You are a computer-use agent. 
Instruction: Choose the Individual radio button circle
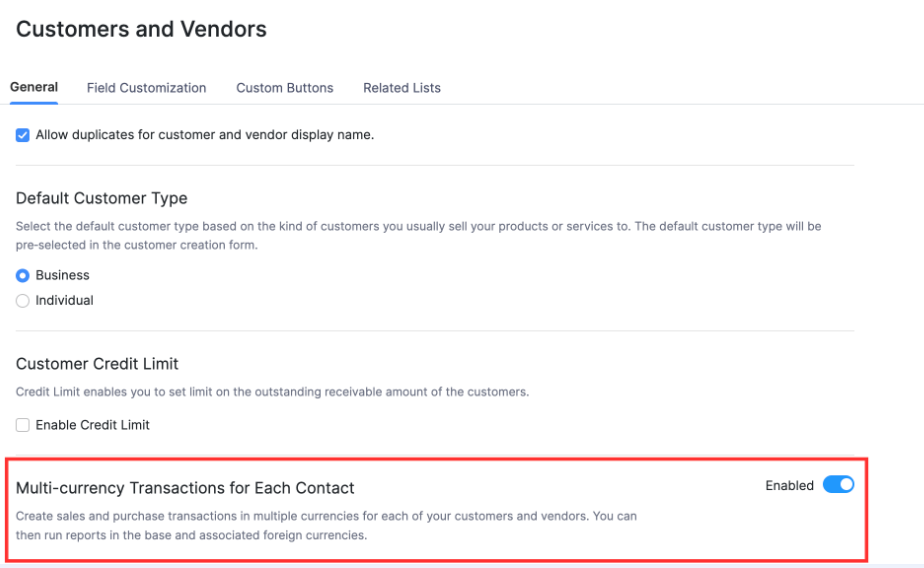(23, 301)
